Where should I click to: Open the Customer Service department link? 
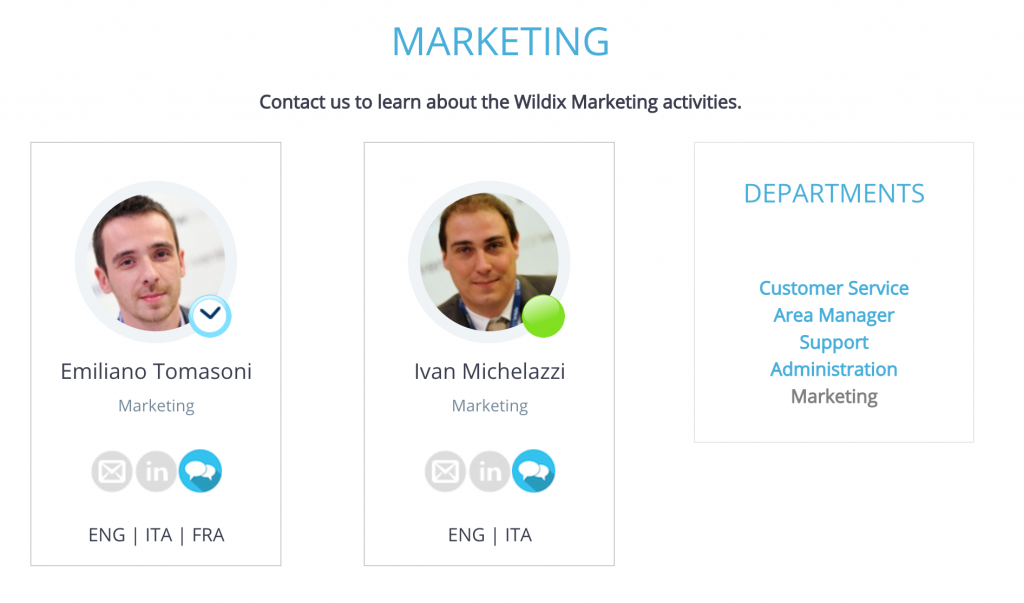point(834,288)
